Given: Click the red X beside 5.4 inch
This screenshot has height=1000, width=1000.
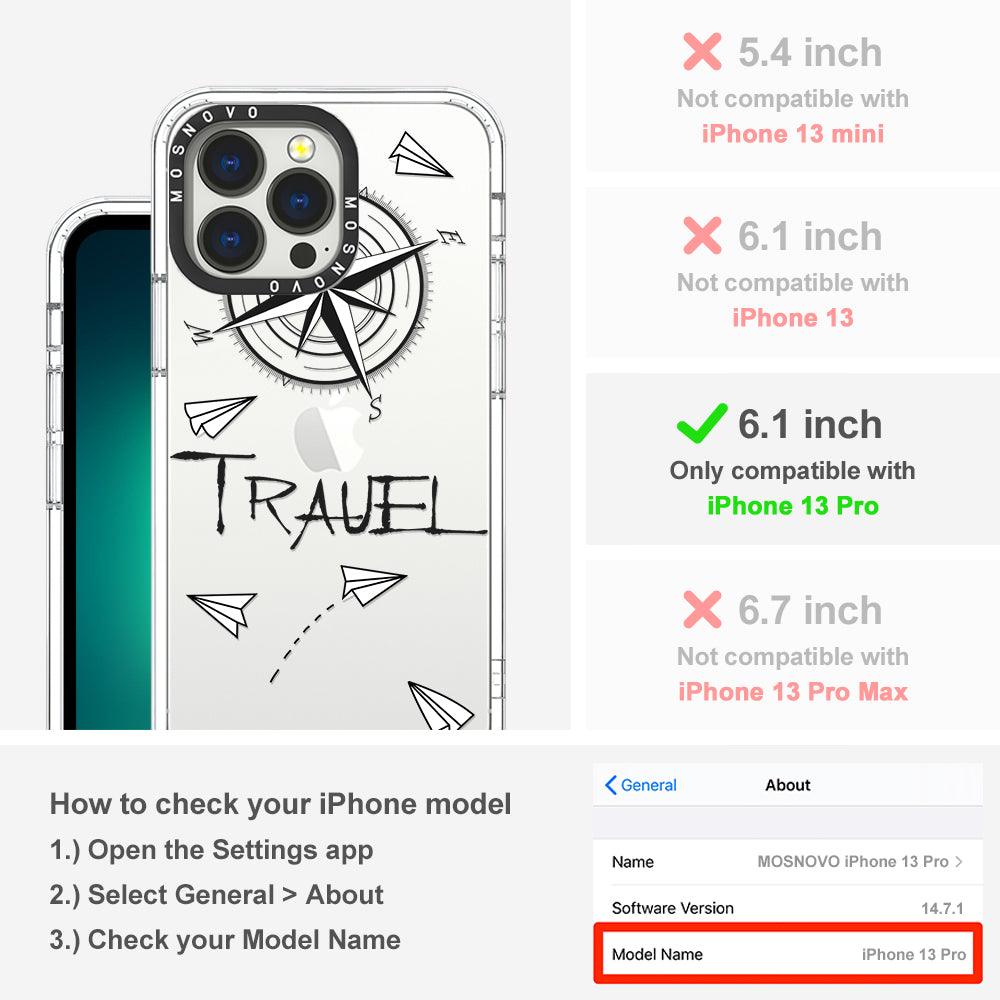Looking at the screenshot, I should point(702,52).
